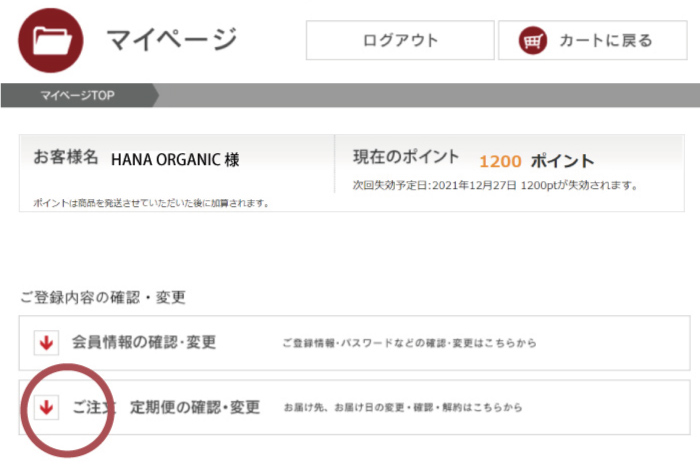Click the カートに戻る button
The image size is (700, 476).
point(593,40)
